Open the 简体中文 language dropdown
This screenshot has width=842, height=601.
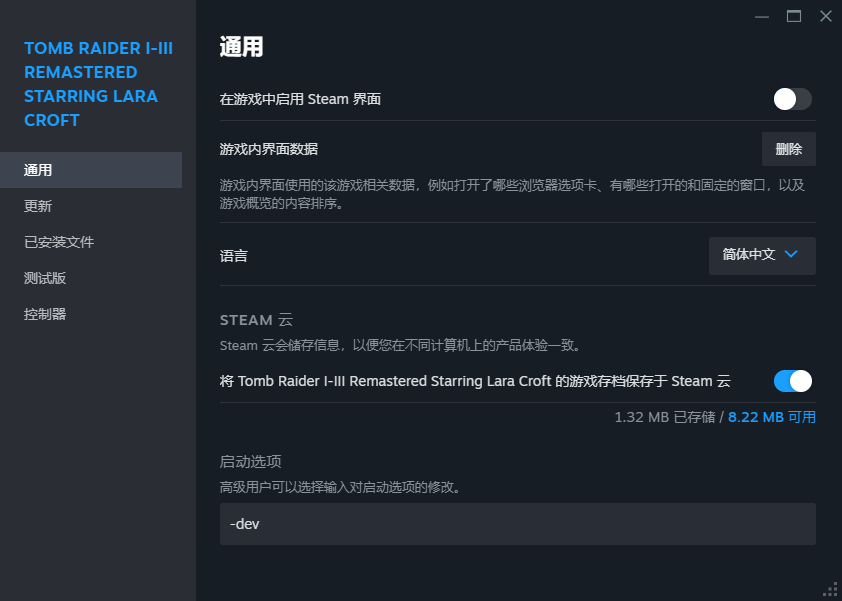coord(762,255)
